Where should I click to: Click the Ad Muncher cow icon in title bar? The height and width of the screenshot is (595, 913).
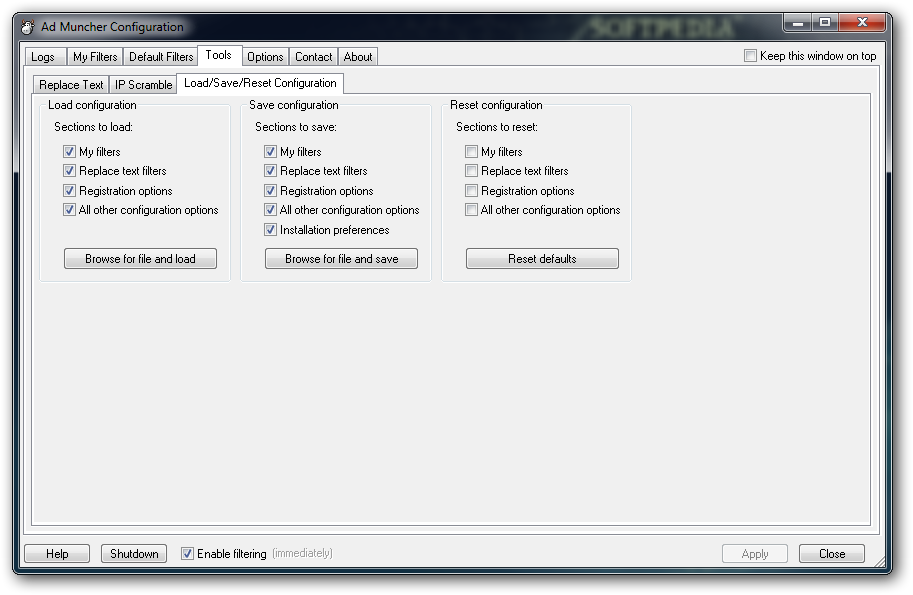tap(27, 27)
